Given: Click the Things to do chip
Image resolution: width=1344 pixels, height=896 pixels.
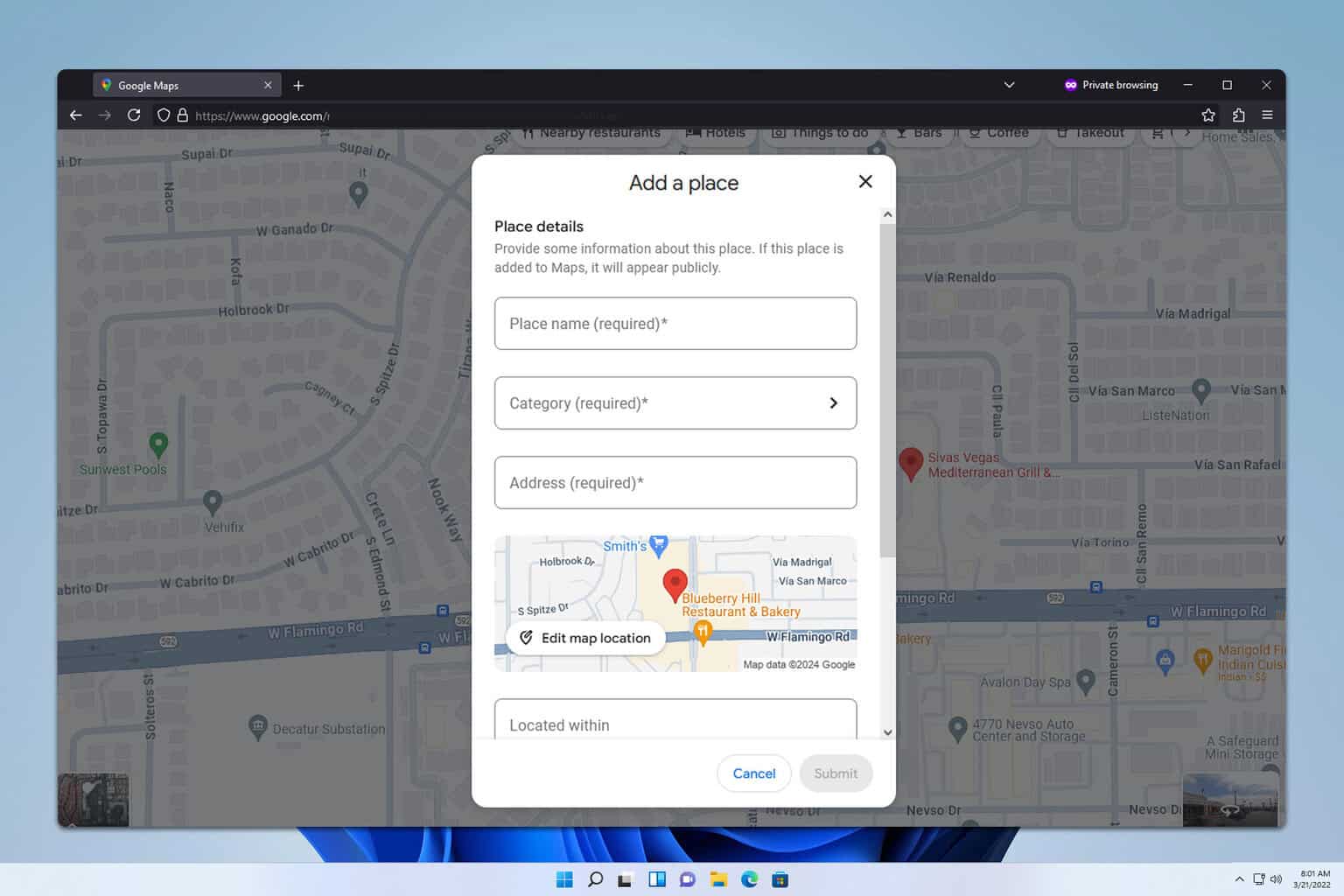Looking at the screenshot, I should point(820,134).
